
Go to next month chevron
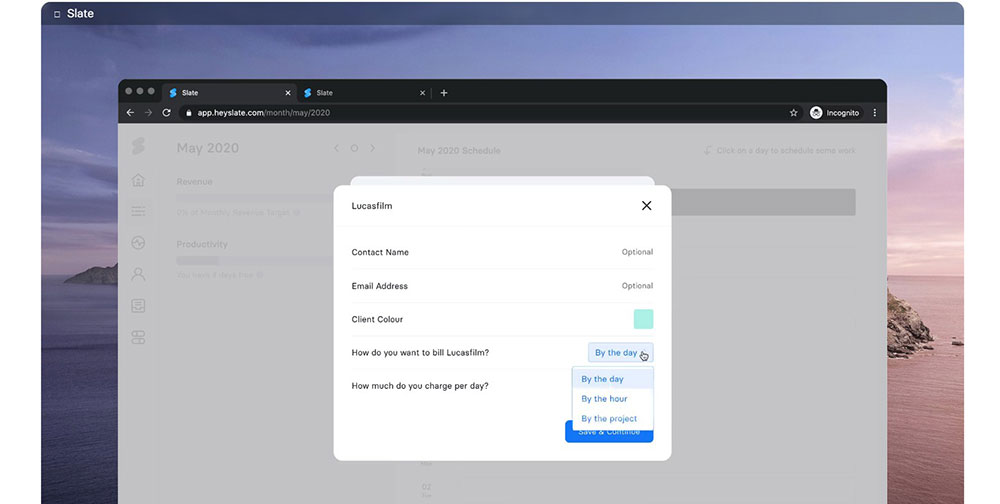372,148
